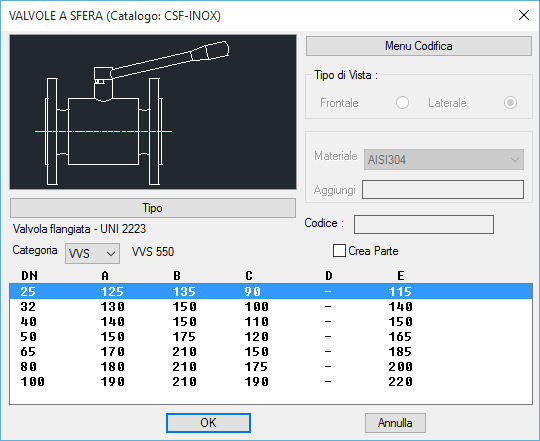Open the Menu Codifica button
Image resolution: width=540 pixels, height=441 pixels.
(x=418, y=46)
